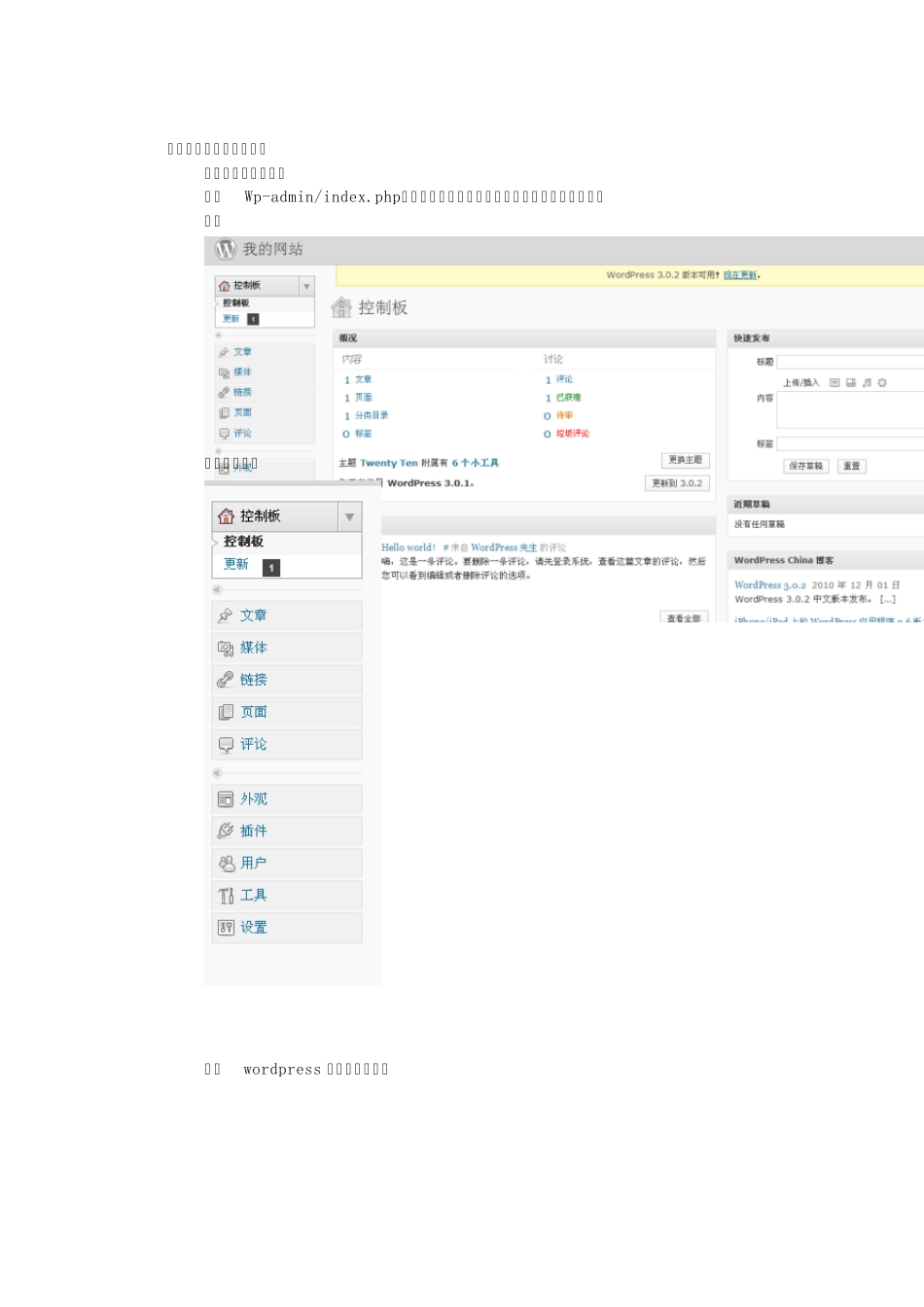Image resolution: width=924 pixels, height=1307 pixels.
Task: Click the chain 链接 icon in the enlarged sidebar
Action: (x=226, y=680)
